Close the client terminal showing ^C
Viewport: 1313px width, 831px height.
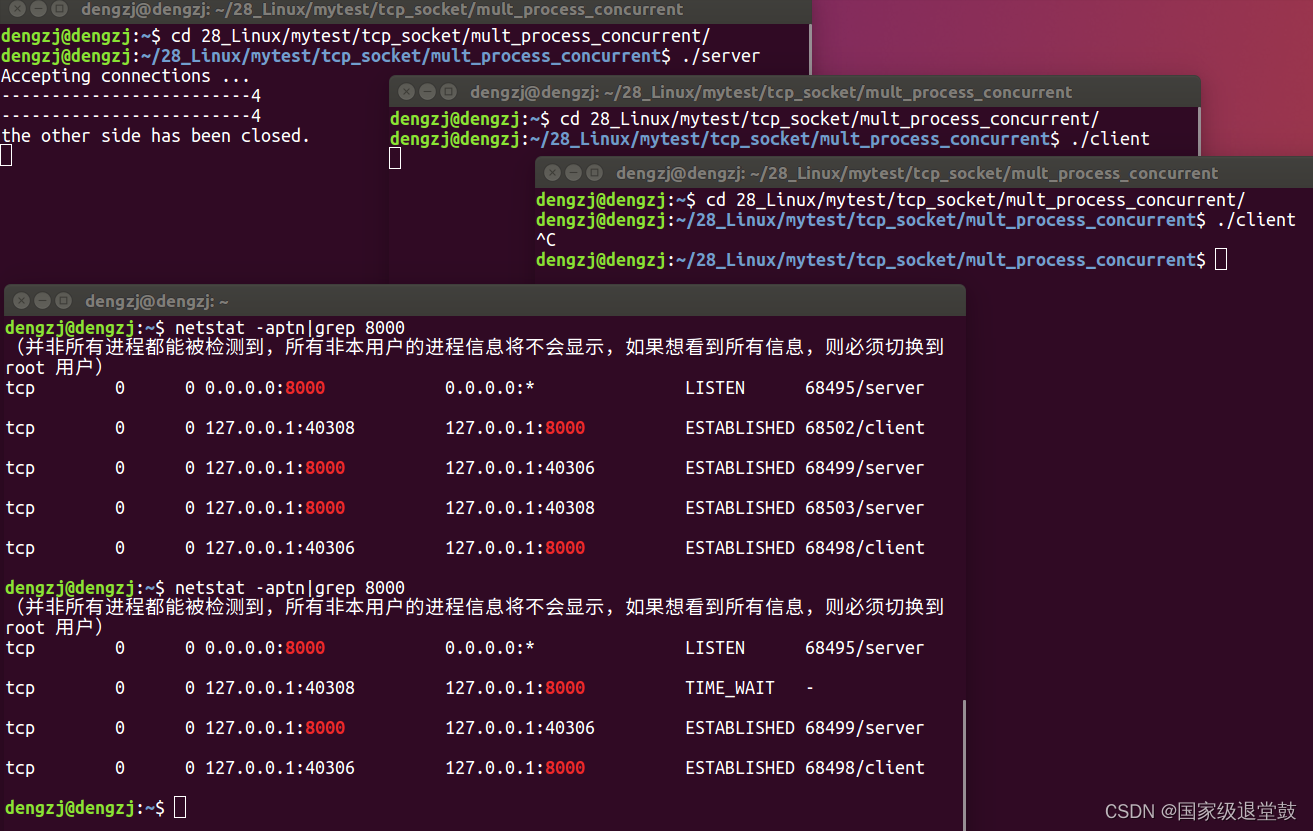[552, 173]
